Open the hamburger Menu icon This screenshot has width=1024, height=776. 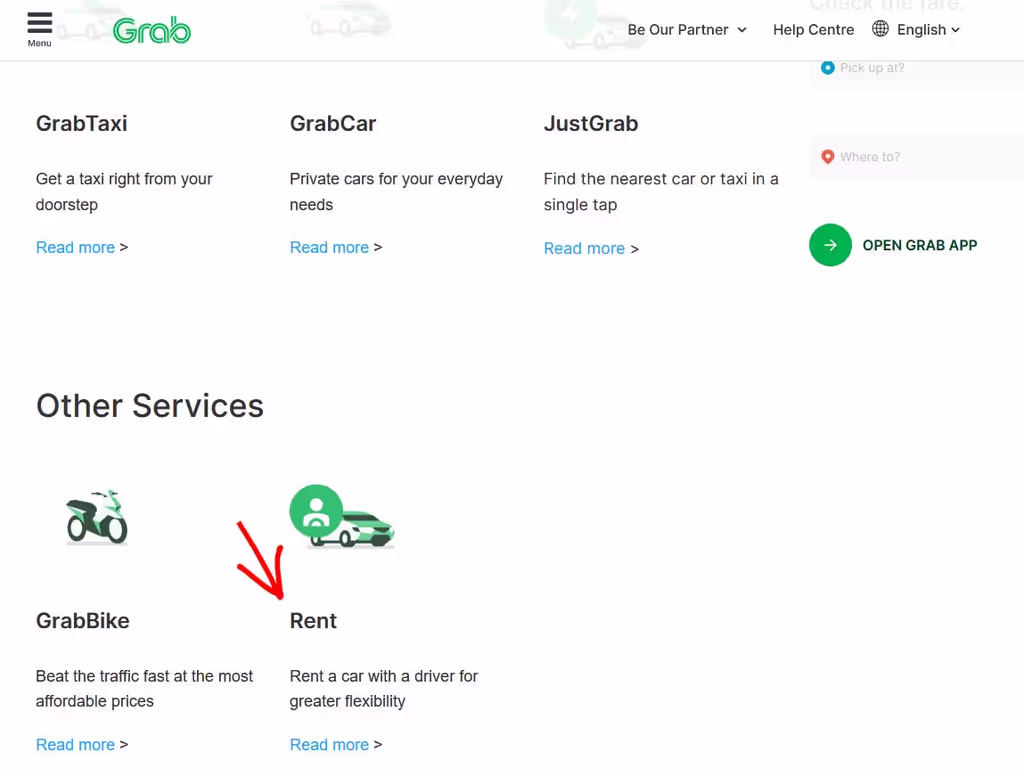point(39,25)
